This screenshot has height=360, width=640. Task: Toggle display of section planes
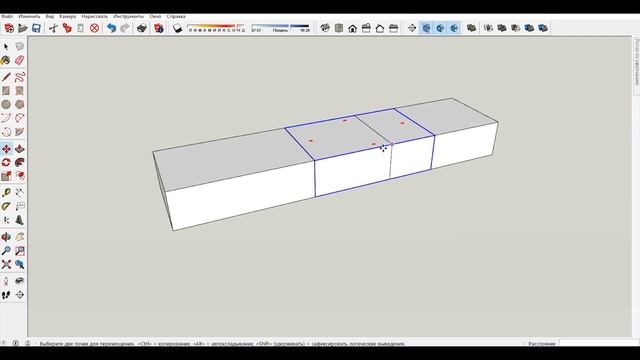(426, 28)
